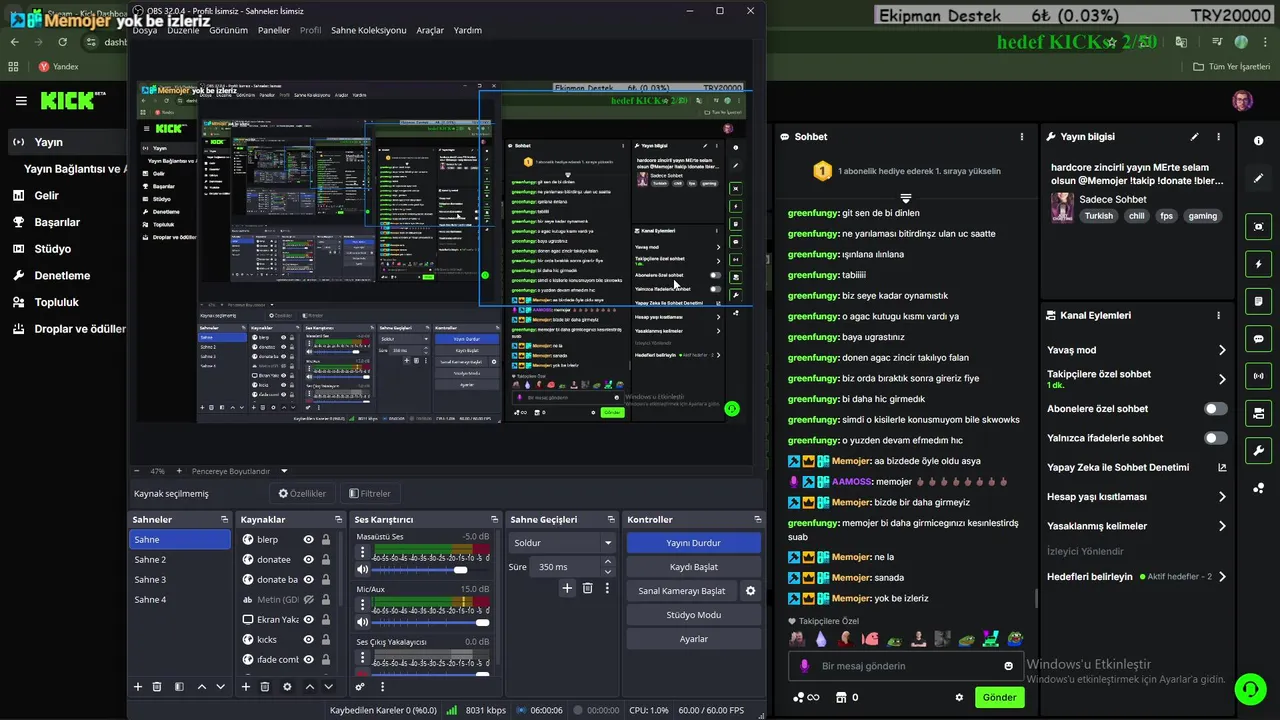
Task: Open Sahne Koleksiyonu menu
Action: pyautogui.click(x=369, y=30)
